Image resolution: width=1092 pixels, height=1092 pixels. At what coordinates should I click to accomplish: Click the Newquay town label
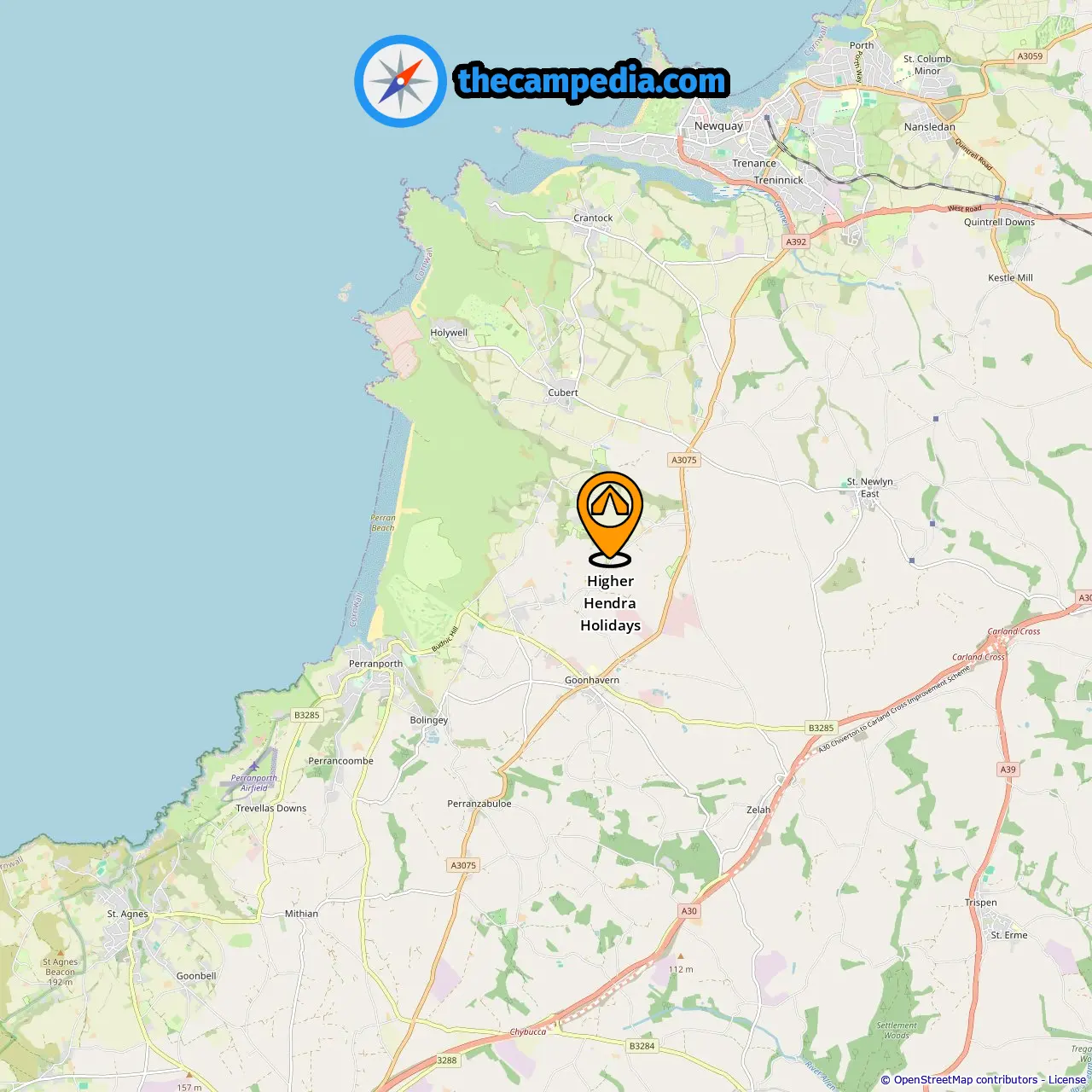(718, 125)
